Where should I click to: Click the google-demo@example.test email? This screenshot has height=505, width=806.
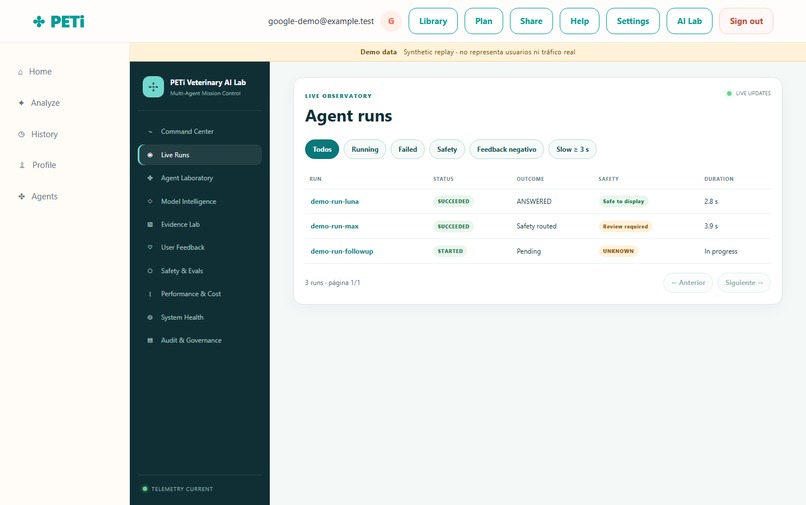click(321, 21)
